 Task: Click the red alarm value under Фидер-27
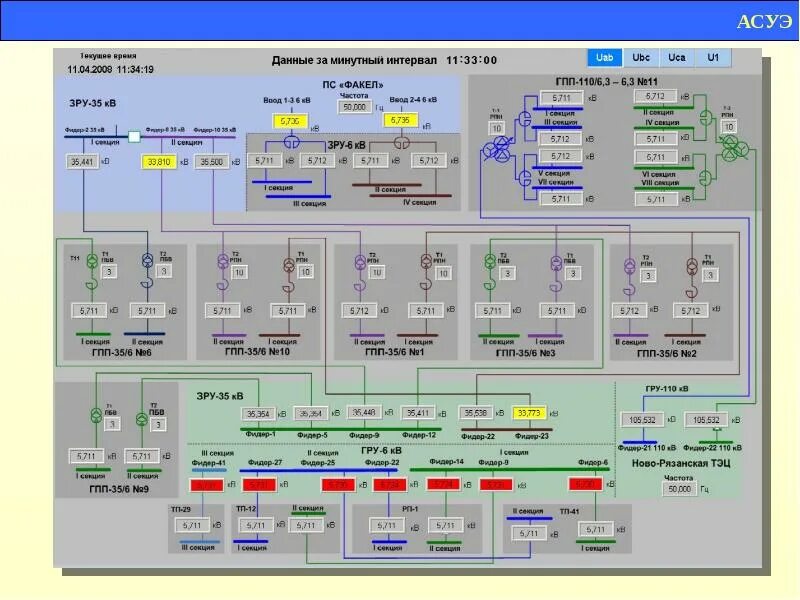[259, 485]
